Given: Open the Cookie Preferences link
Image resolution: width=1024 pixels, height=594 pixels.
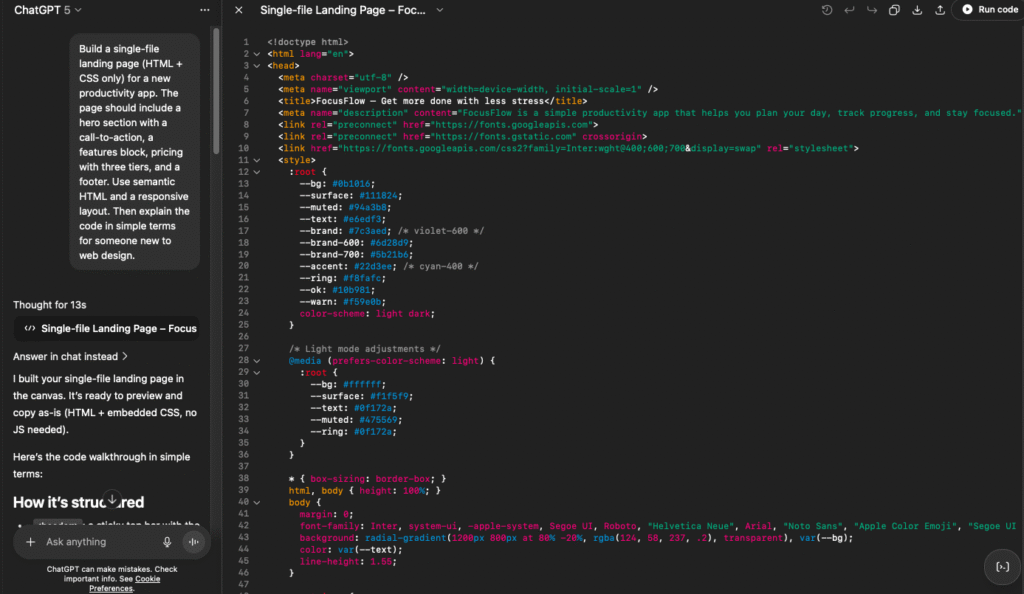Looking at the screenshot, I should pyautogui.click(x=146, y=578).
